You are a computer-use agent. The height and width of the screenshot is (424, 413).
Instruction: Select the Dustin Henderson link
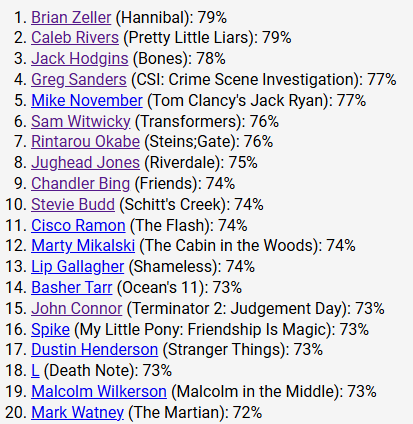pos(95,350)
